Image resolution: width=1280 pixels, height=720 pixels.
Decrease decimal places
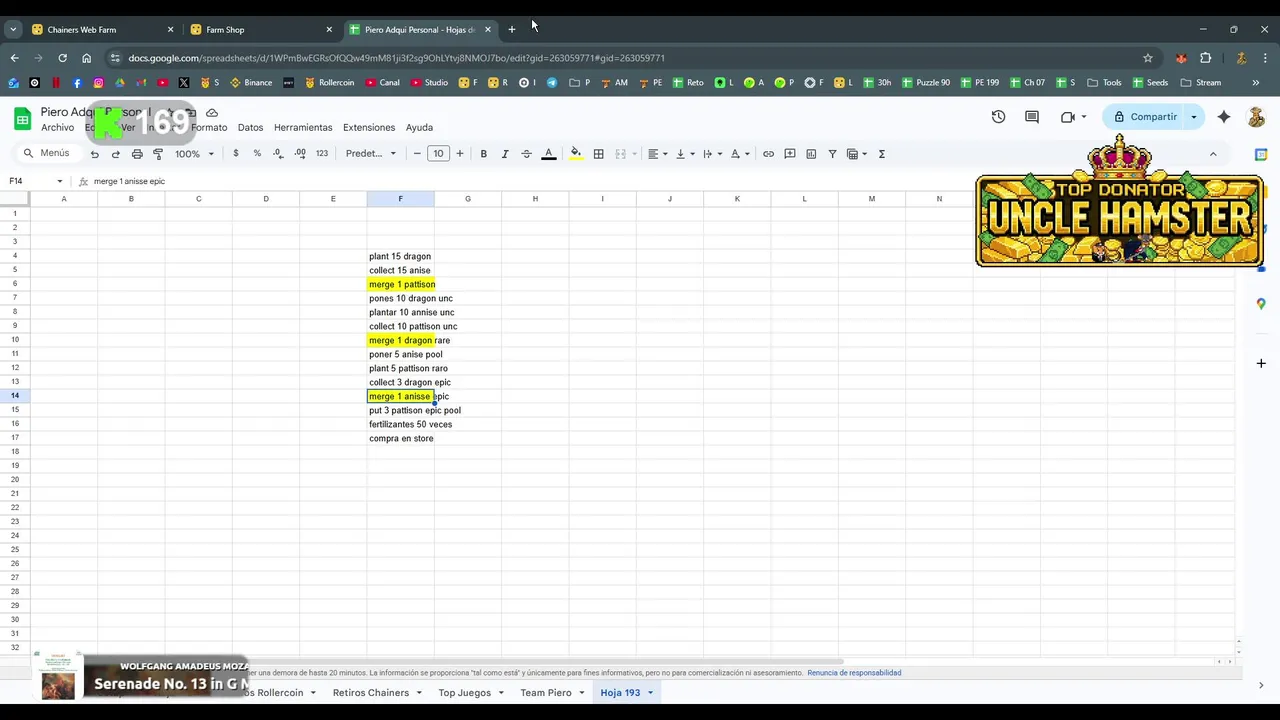(278, 154)
